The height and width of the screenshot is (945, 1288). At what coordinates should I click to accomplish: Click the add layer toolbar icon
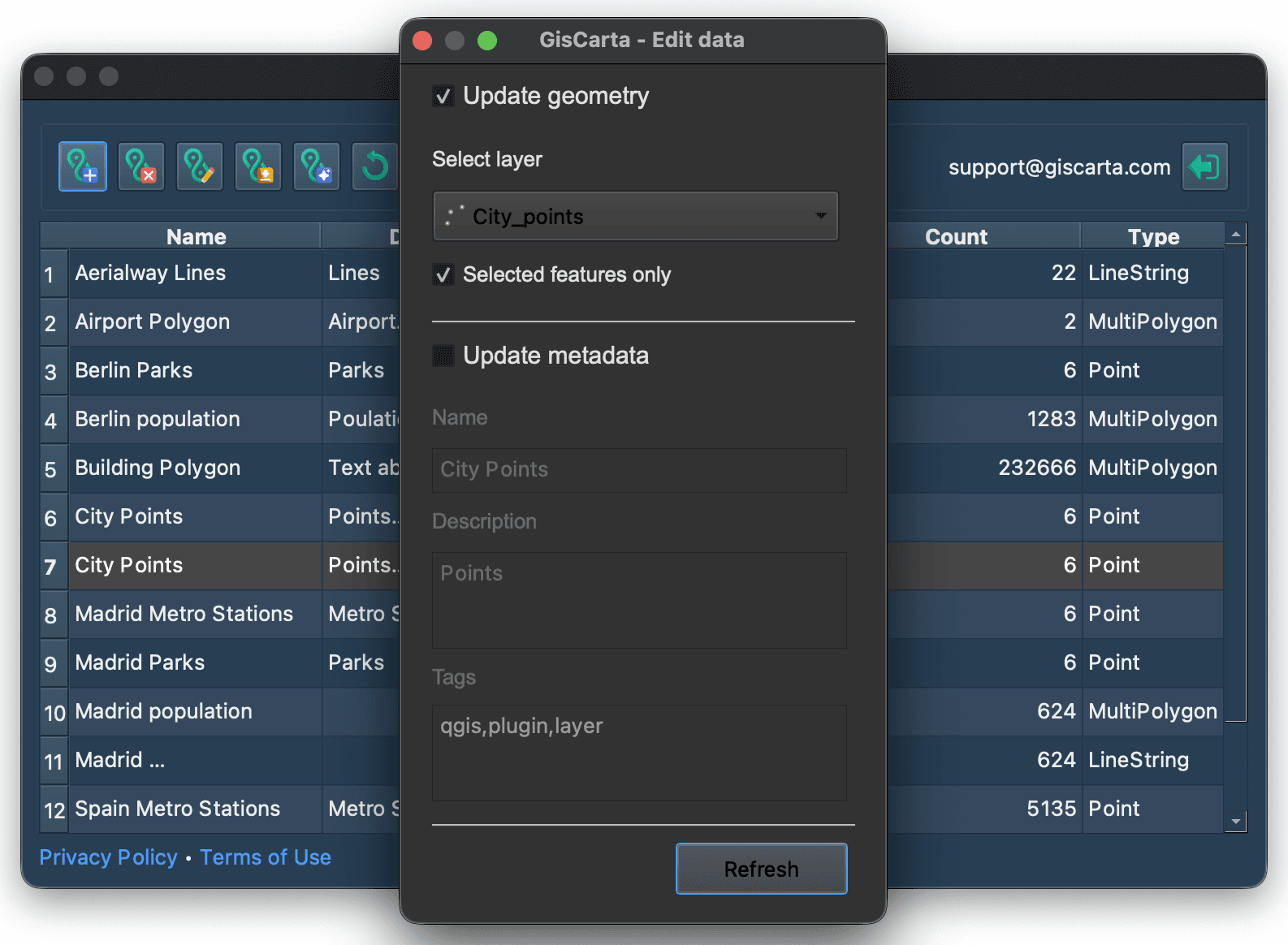[83, 166]
